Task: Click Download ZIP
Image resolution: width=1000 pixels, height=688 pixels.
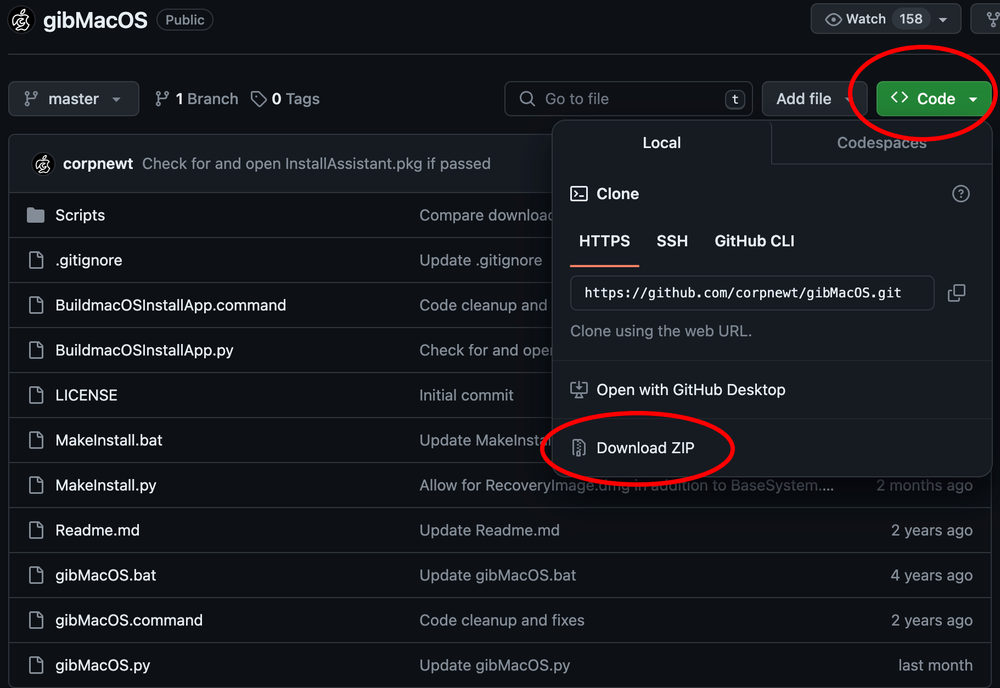Action: 645,448
